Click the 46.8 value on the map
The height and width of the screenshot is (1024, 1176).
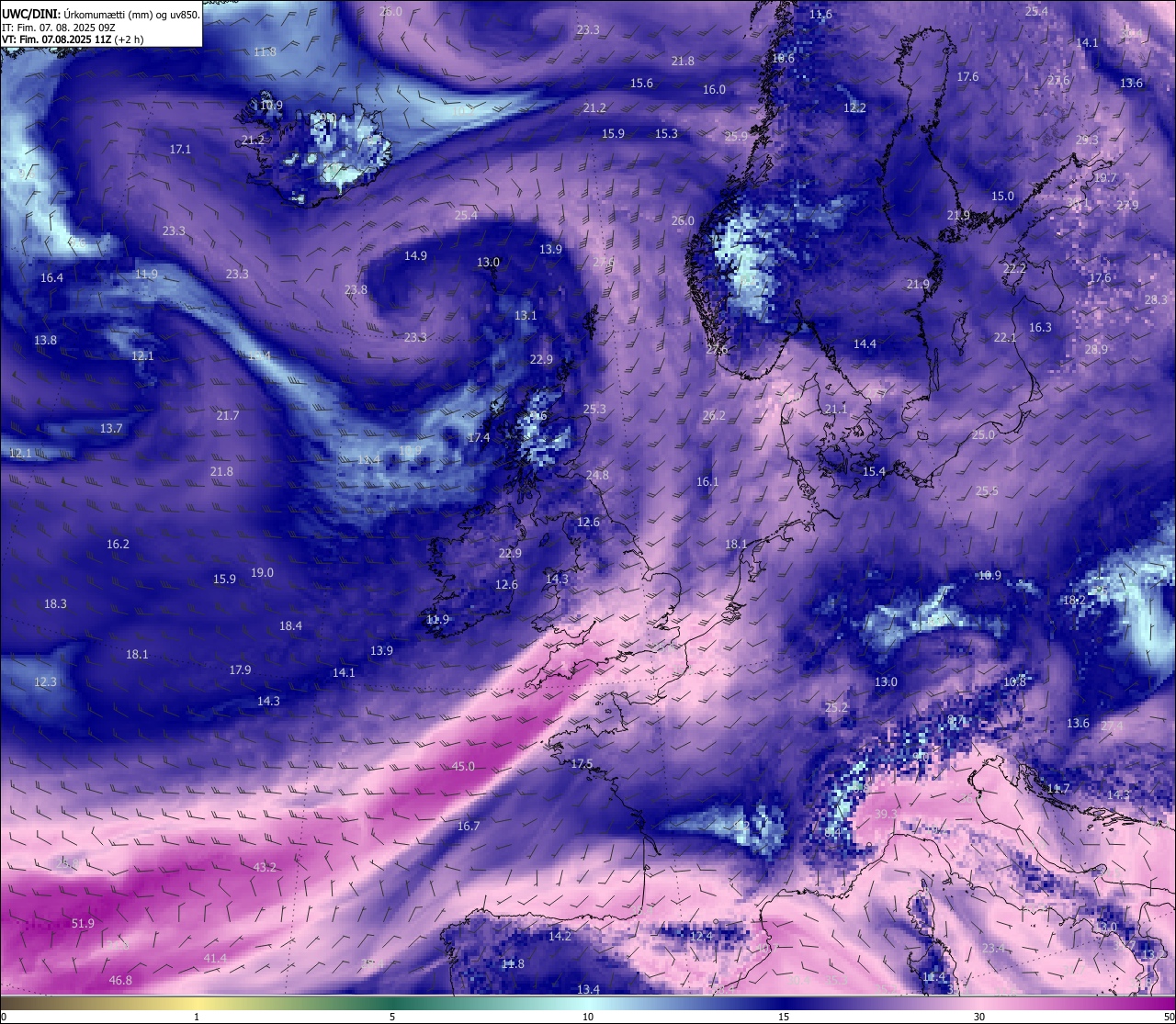click(120, 981)
